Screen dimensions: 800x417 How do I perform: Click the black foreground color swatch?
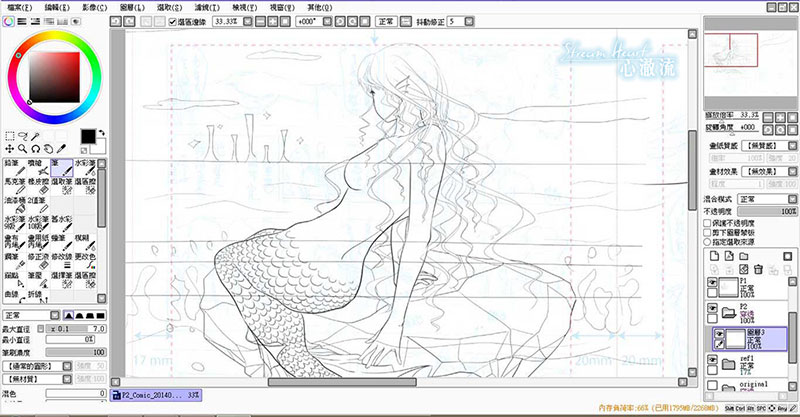(x=88, y=136)
